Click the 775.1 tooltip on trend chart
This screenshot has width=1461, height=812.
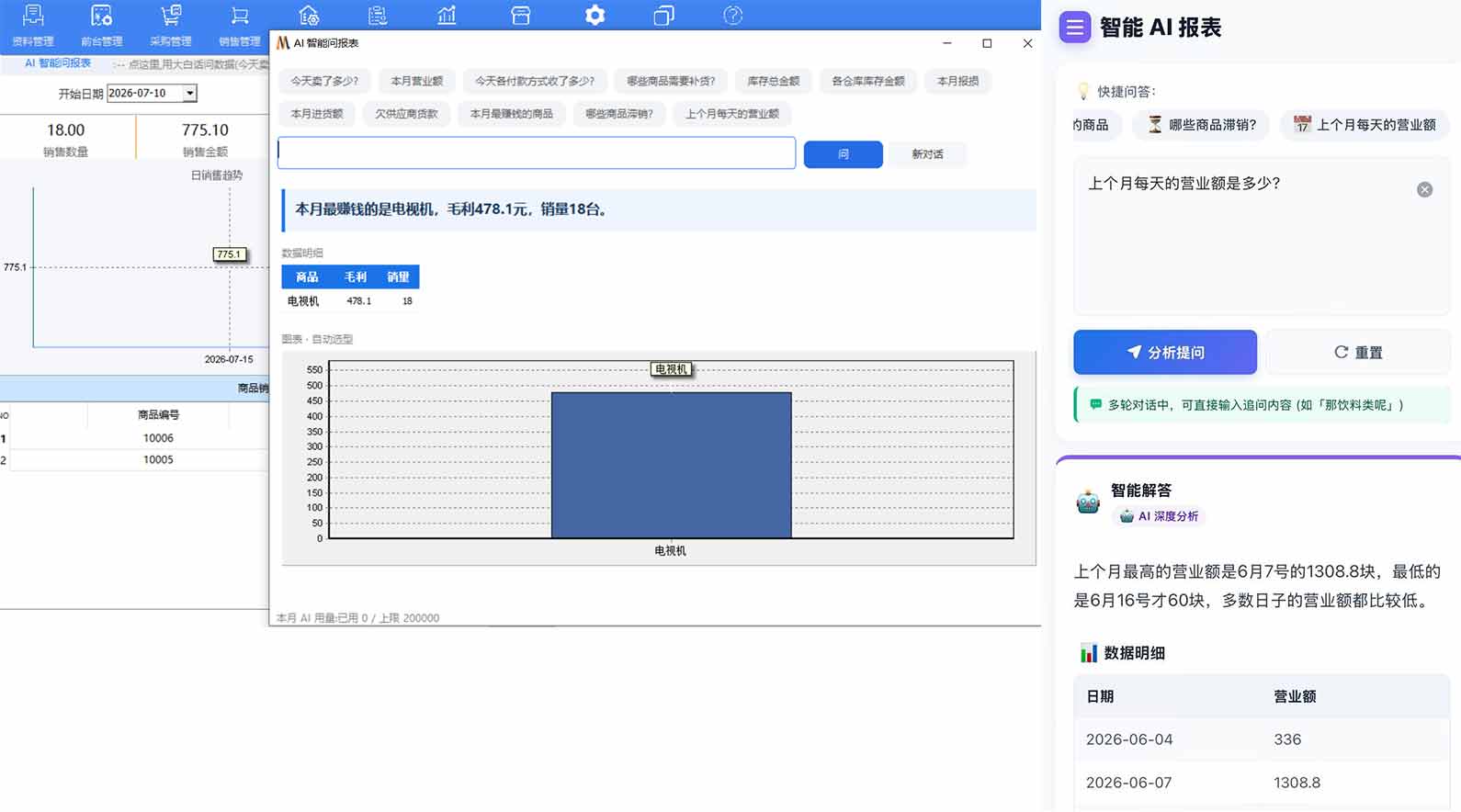tap(229, 254)
